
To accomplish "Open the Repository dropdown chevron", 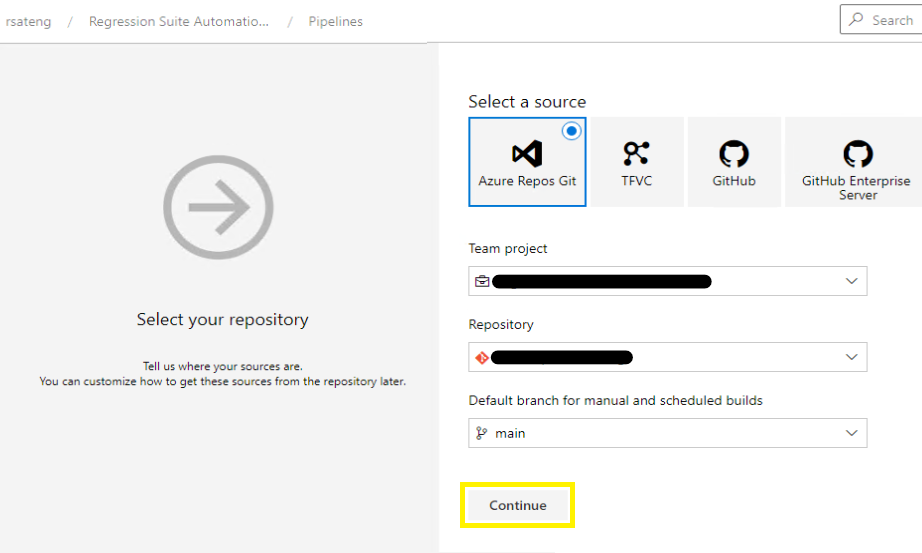I will tap(851, 357).
